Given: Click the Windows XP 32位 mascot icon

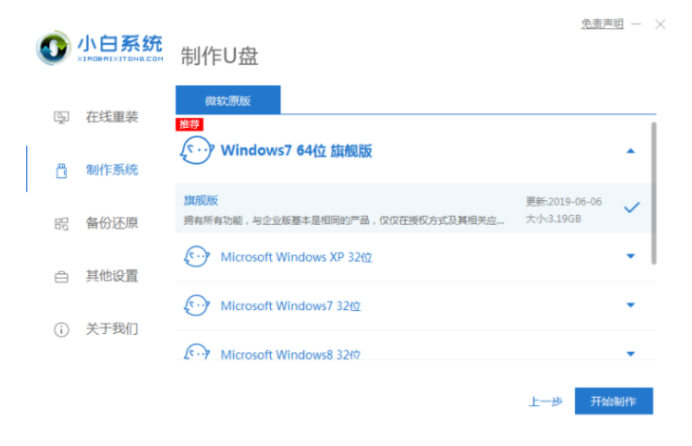Looking at the screenshot, I should [196, 257].
